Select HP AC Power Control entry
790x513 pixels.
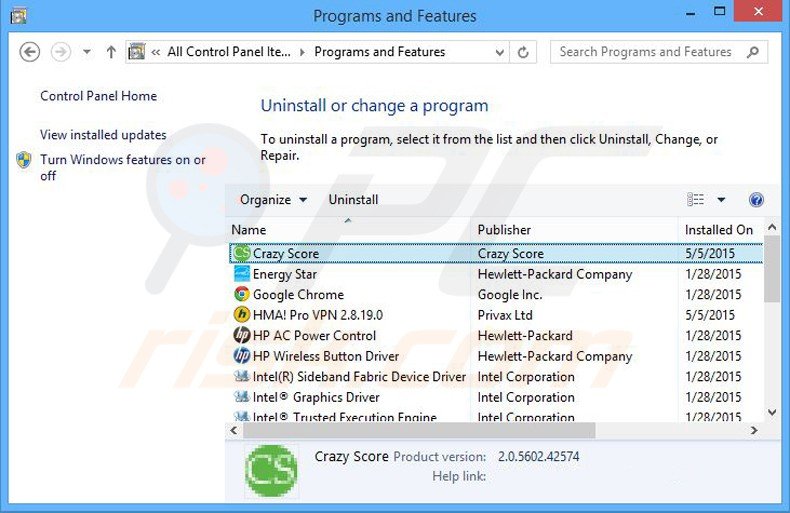click(314, 336)
